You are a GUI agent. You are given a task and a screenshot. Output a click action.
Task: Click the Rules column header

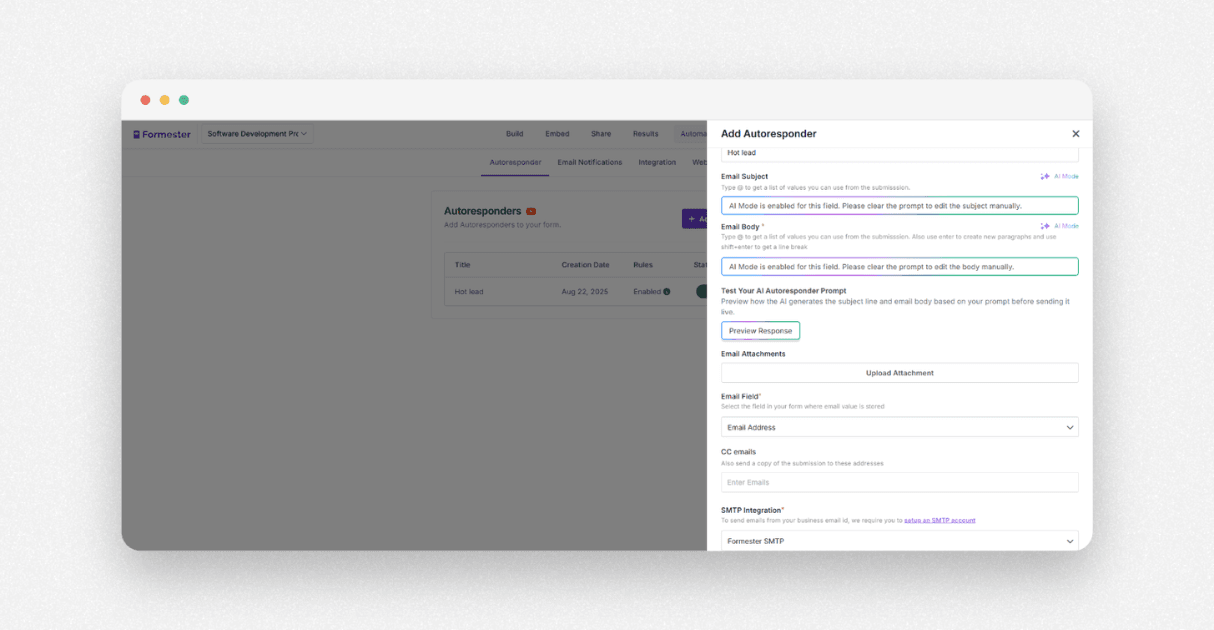click(x=643, y=265)
